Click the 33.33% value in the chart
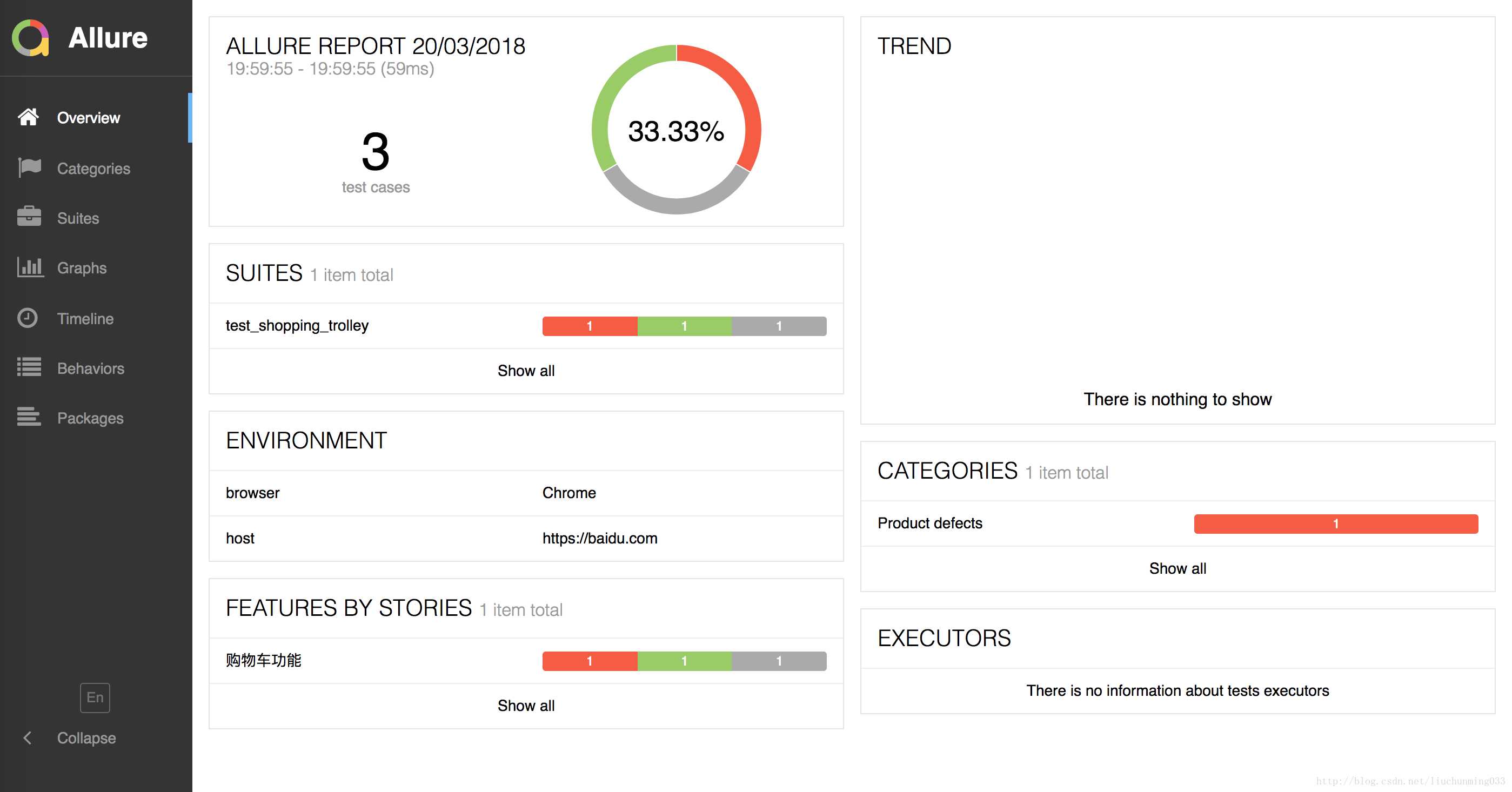 point(676,131)
